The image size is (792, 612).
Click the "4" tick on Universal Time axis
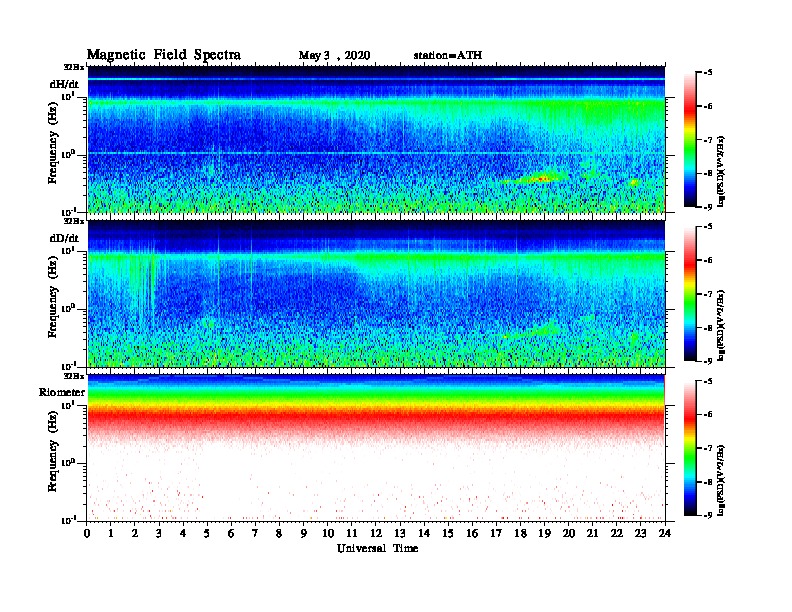[x=183, y=533]
